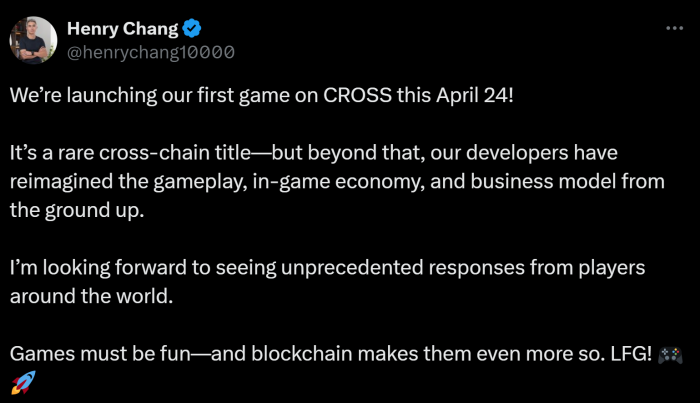
Task: Click the "I'm looking forward" text
Action: [x=98, y=268]
